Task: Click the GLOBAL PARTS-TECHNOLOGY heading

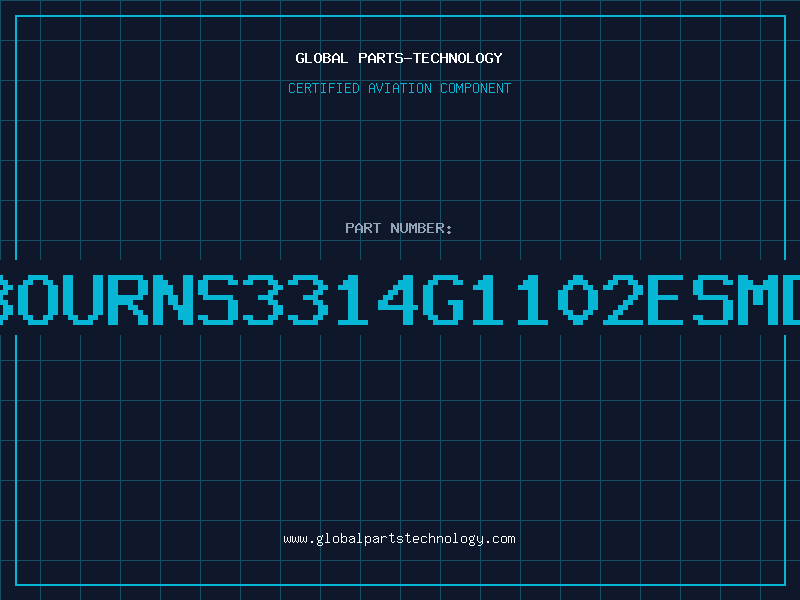Action: pos(399,58)
